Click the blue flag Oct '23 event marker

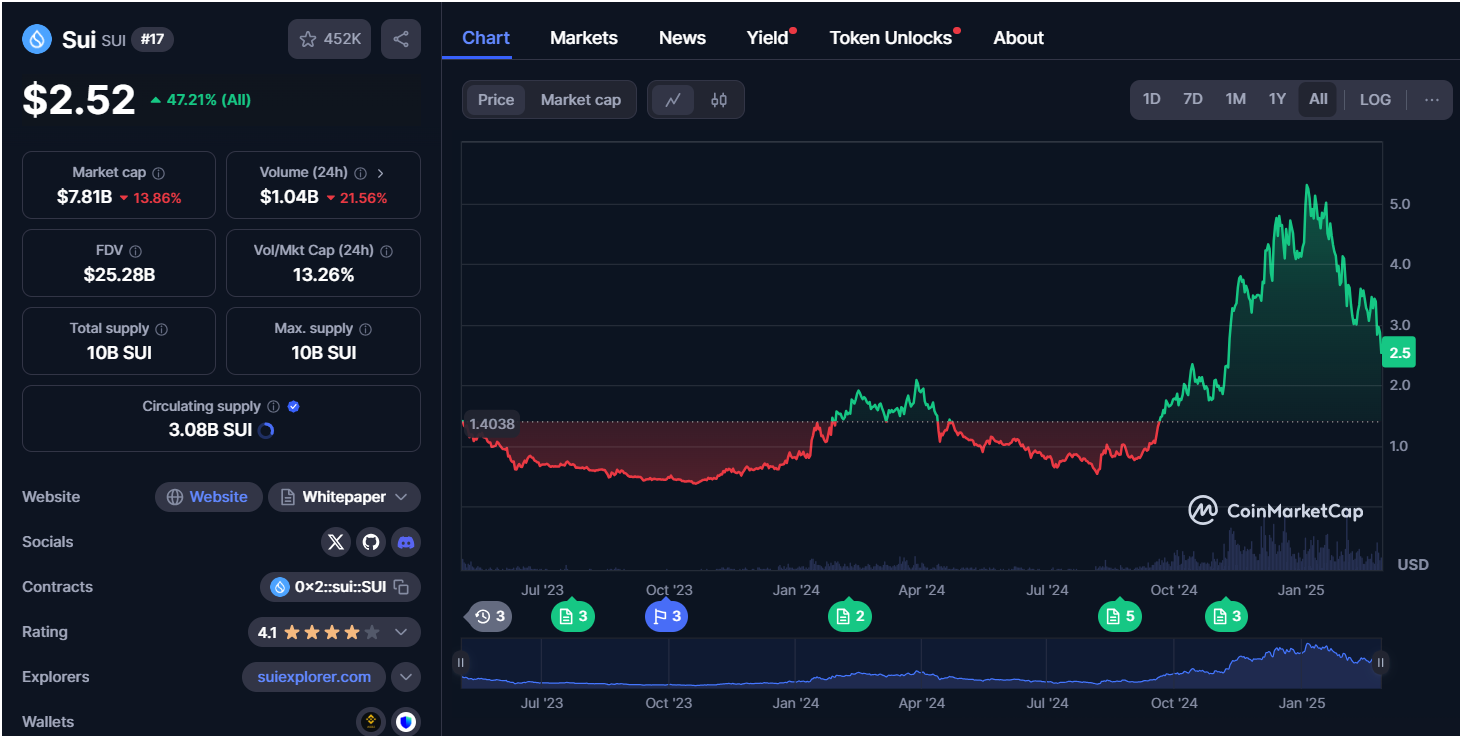click(666, 616)
